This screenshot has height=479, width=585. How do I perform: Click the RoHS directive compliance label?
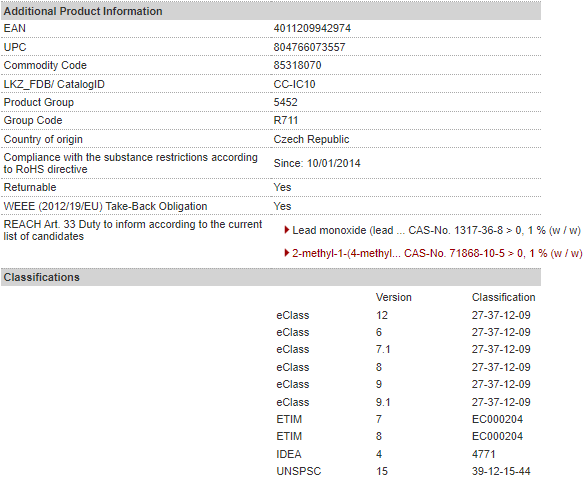coord(131,163)
